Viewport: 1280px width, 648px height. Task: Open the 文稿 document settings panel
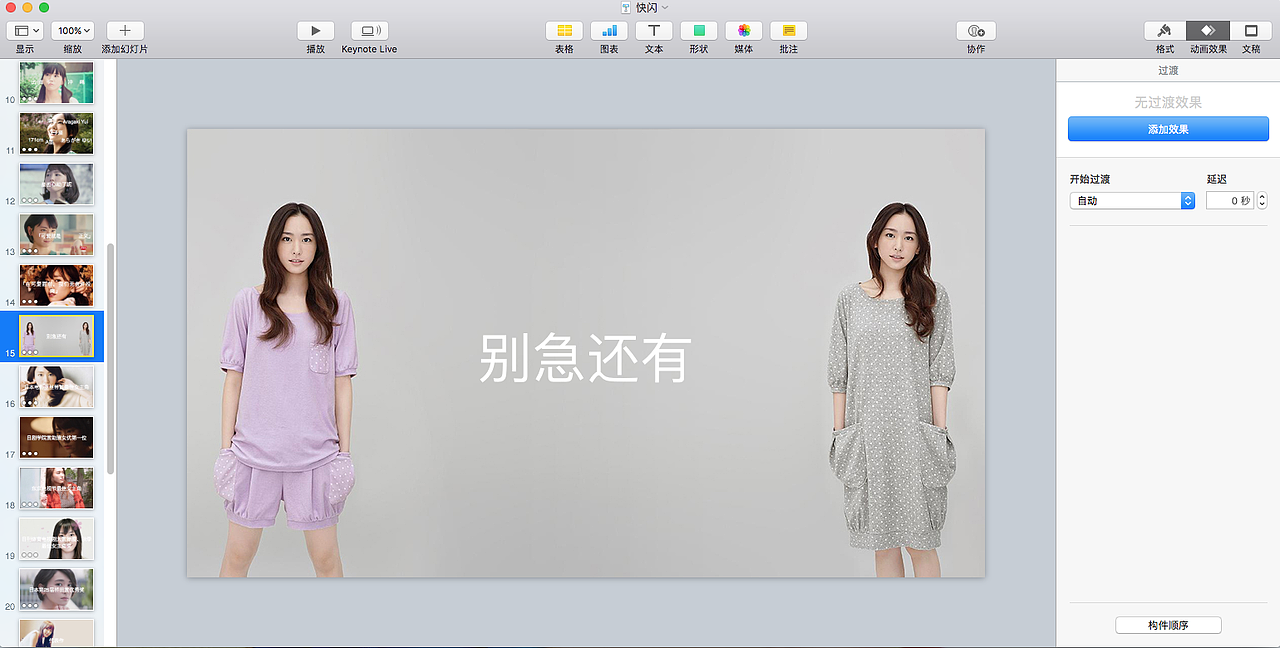pos(1251,31)
